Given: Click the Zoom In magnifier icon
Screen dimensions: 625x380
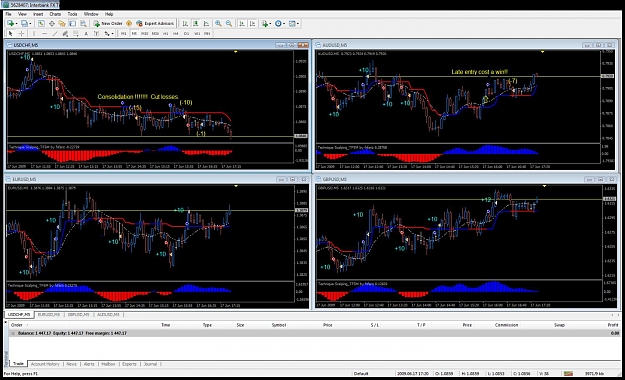Looking at the screenshot, I should [x=218, y=24].
